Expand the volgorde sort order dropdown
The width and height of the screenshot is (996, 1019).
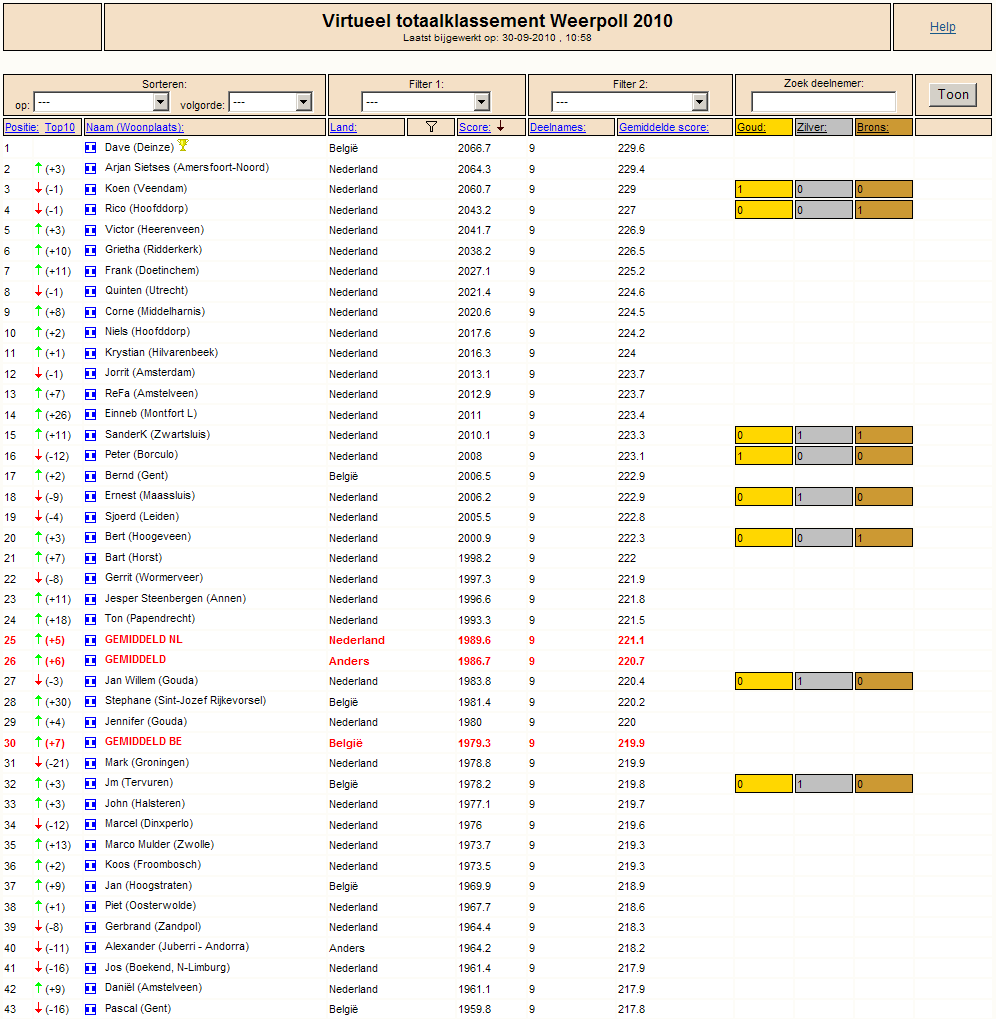coord(271,102)
